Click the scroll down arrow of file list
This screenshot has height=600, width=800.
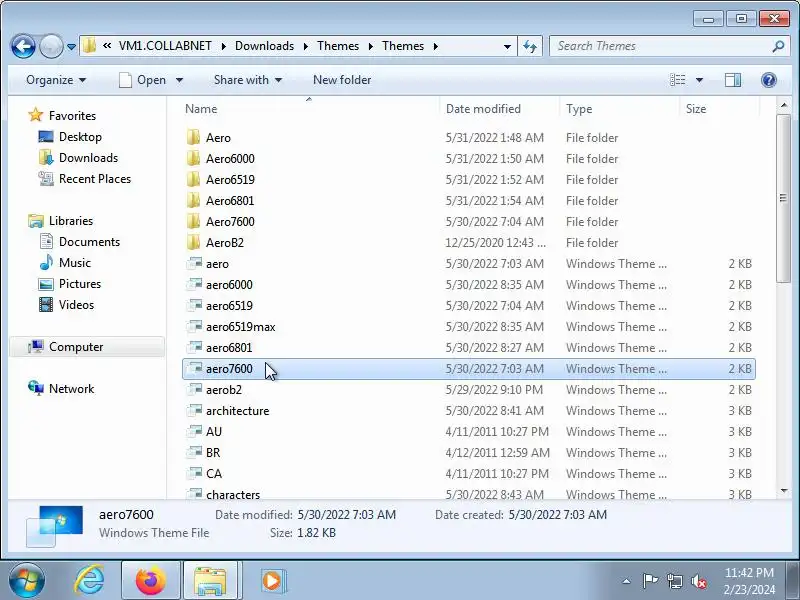pyautogui.click(x=784, y=491)
